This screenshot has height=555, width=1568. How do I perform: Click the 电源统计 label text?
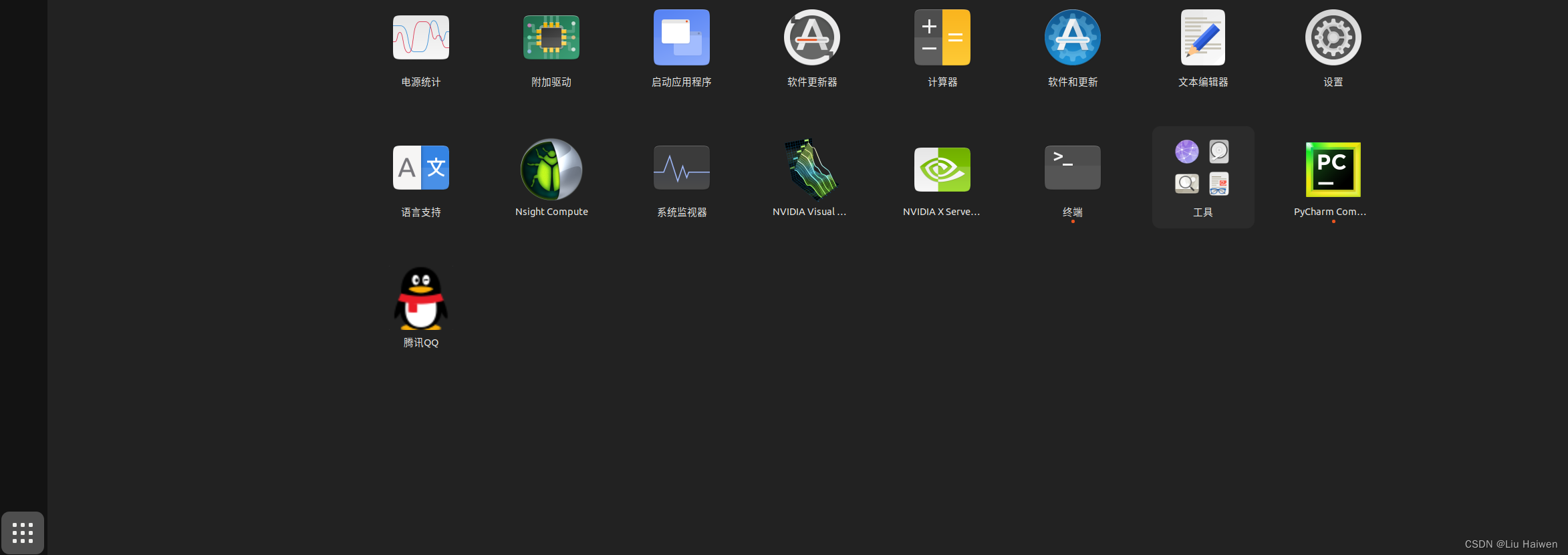tap(421, 82)
